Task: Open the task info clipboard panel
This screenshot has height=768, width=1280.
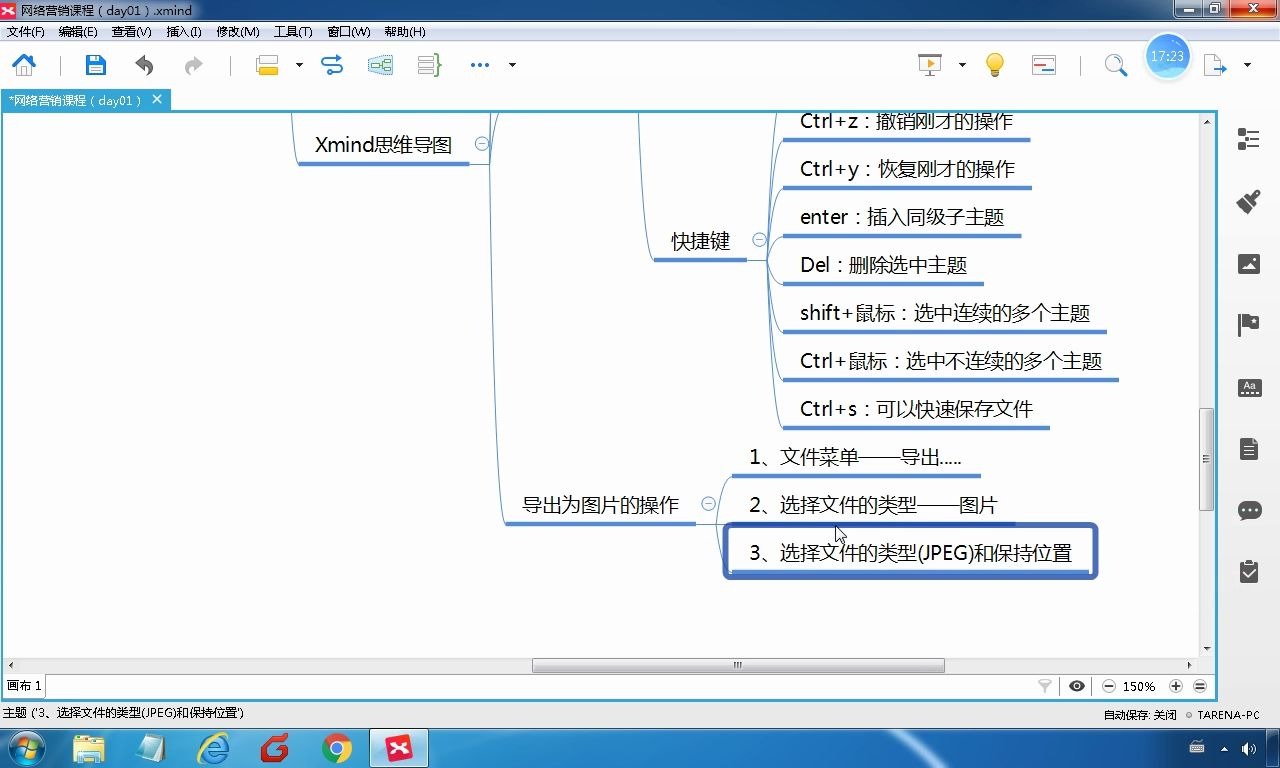Action: [1249, 571]
